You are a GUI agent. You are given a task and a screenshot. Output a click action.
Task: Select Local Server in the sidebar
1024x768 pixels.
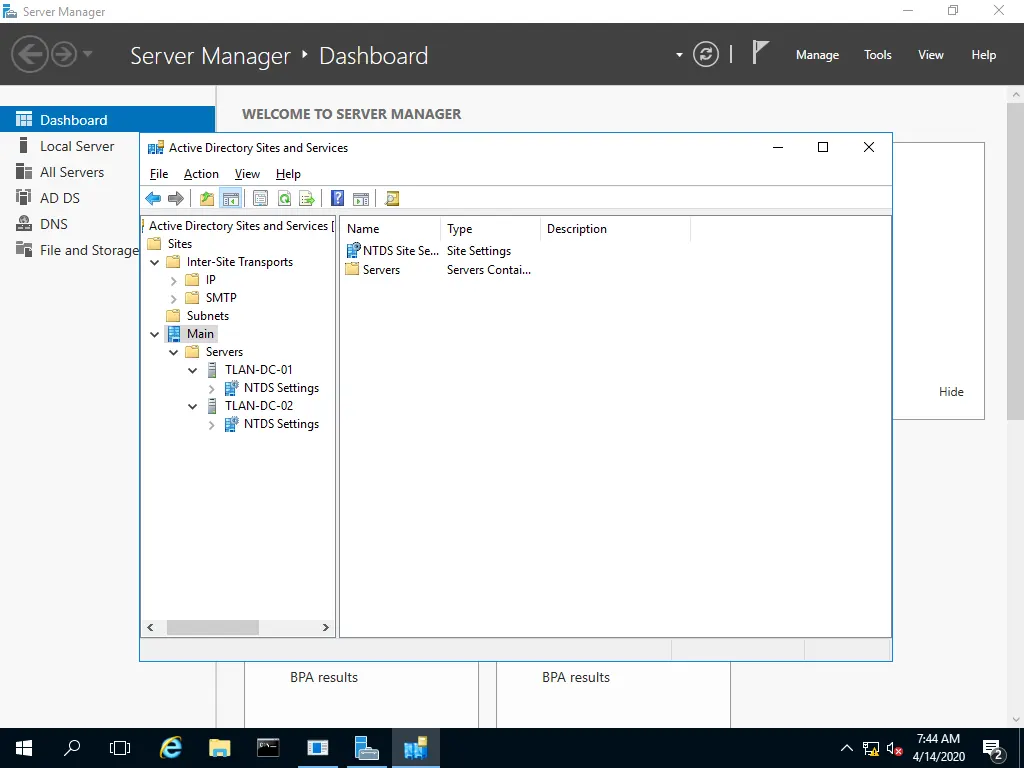point(77,146)
